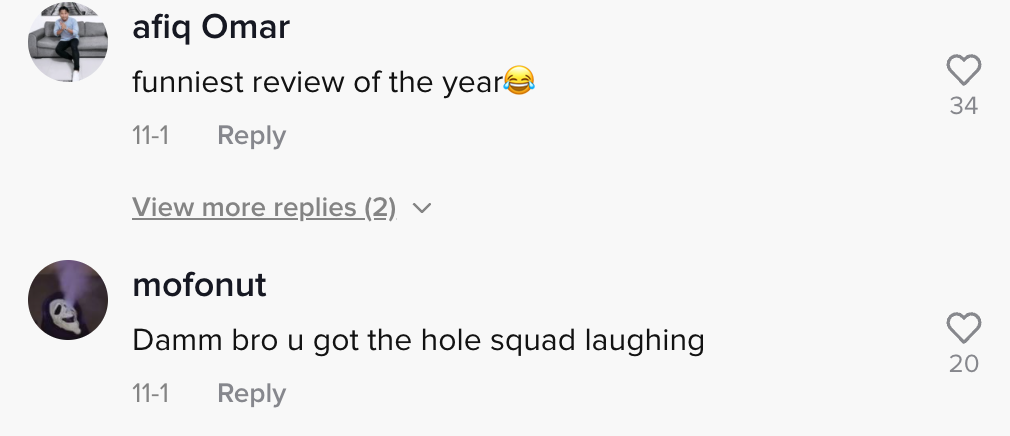Screen dimensions: 1010x436
Task: Click the 34 likes count
Action: click(x=963, y=106)
